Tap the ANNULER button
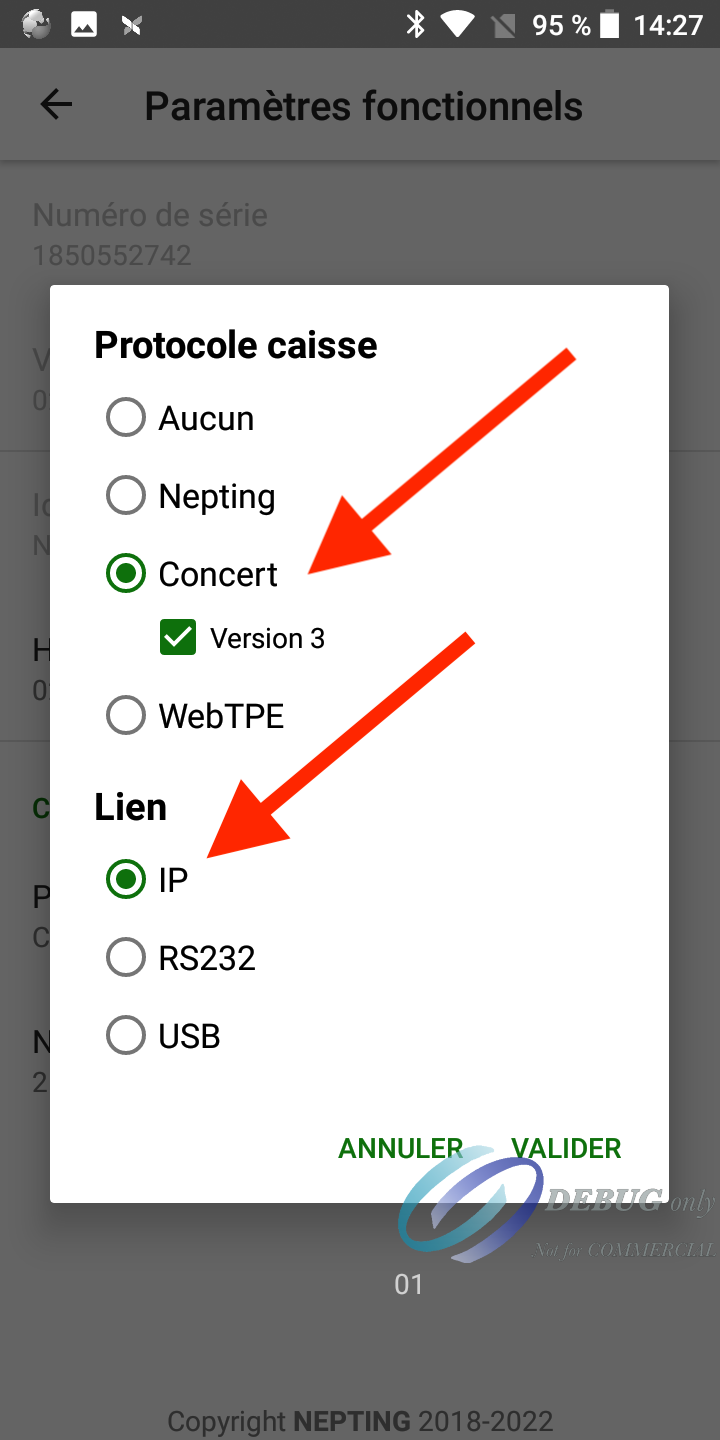Screen dimensions: 720x1440 (x=400, y=1148)
